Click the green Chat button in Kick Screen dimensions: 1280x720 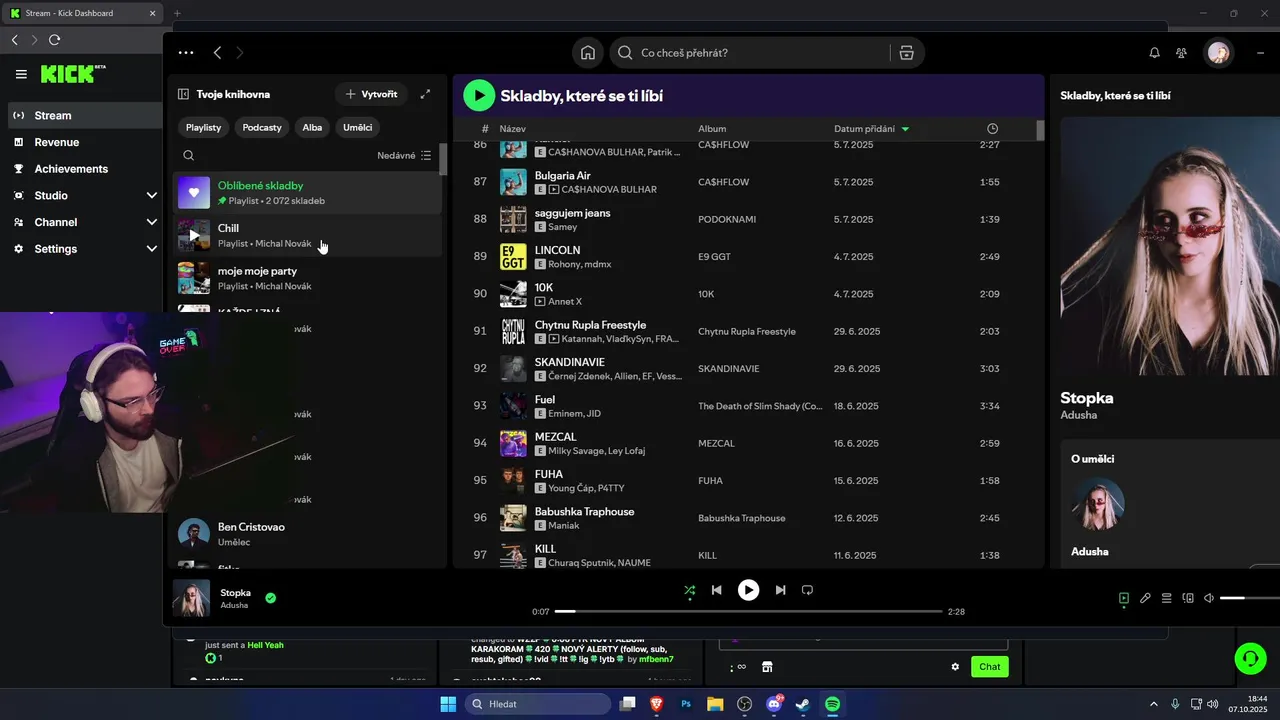pyautogui.click(x=989, y=667)
